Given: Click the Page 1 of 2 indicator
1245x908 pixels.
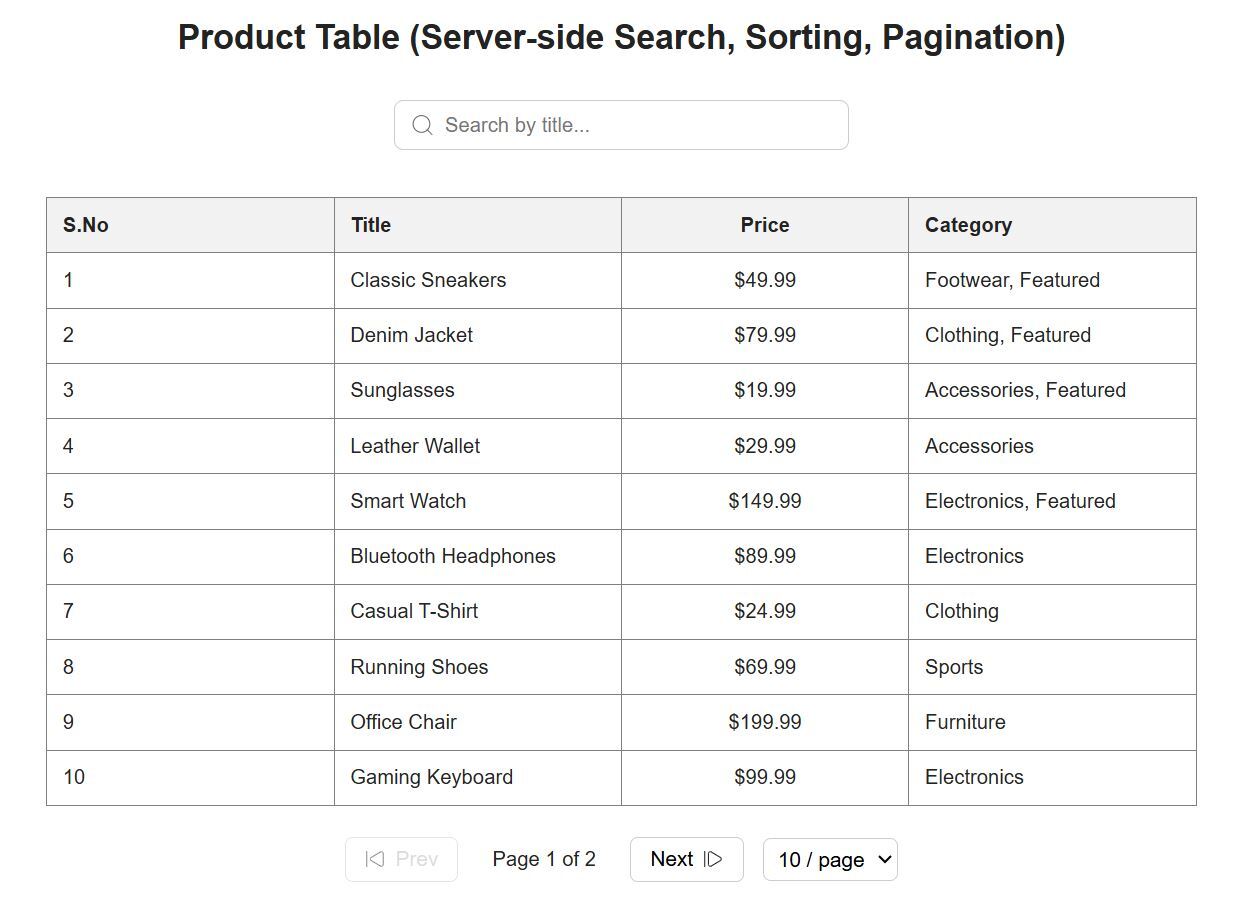Looking at the screenshot, I should pyautogui.click(x=544, y=859).
